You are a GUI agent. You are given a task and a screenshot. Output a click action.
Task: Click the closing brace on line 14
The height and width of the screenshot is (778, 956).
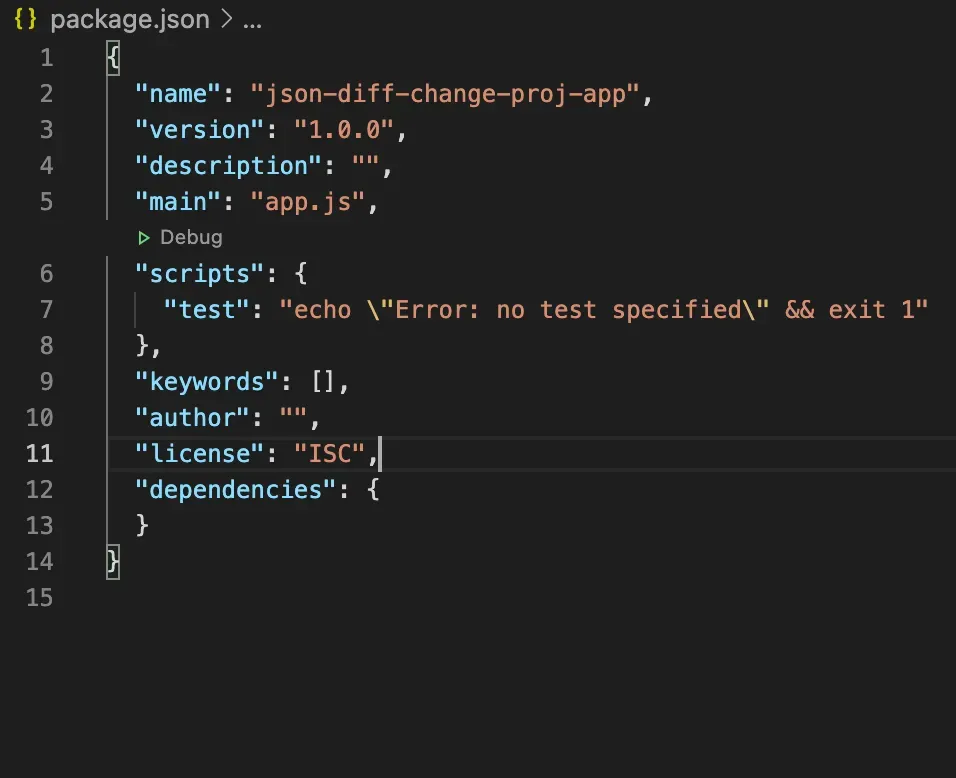111,561
